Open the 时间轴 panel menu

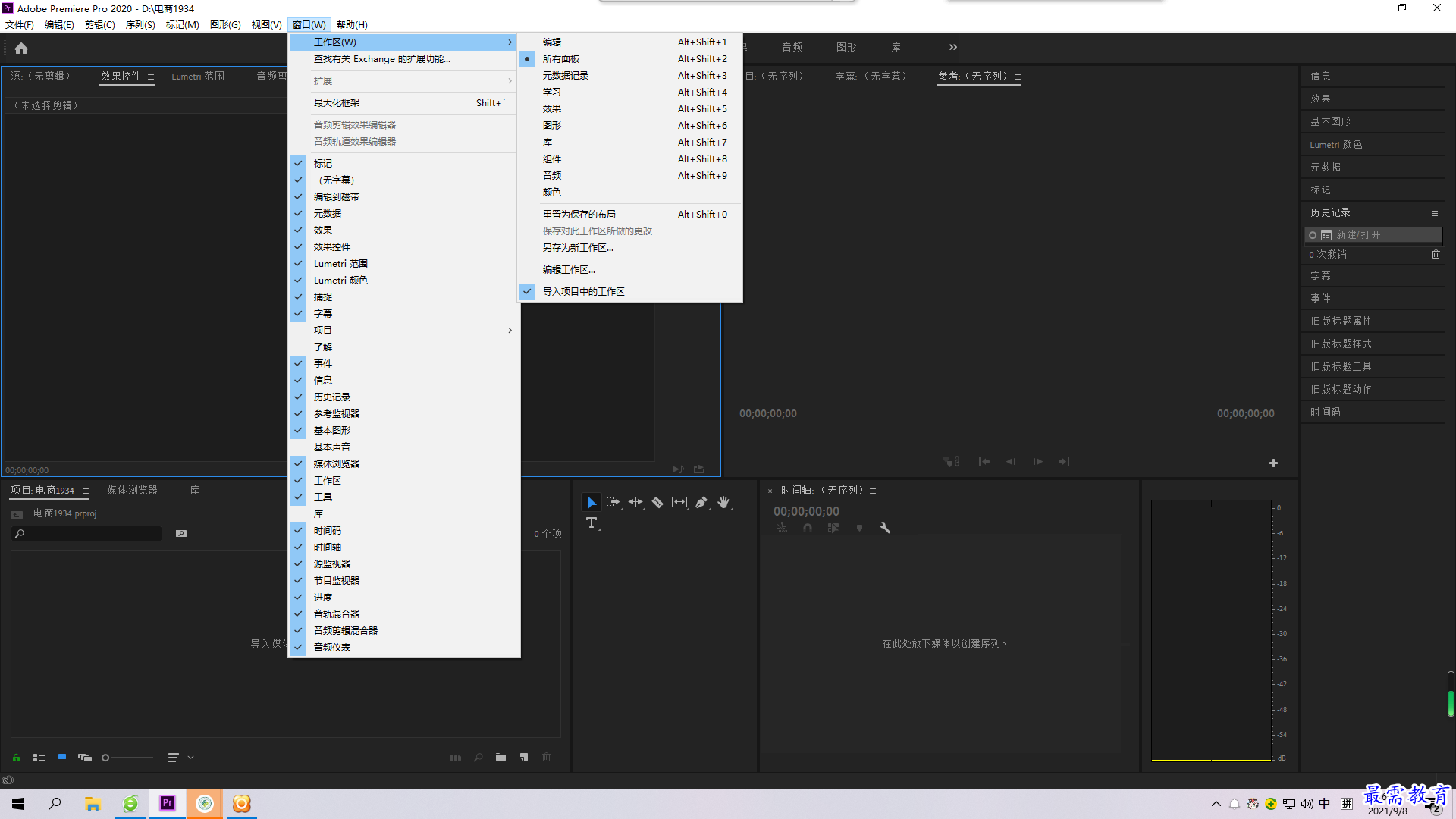coord(873,491)
